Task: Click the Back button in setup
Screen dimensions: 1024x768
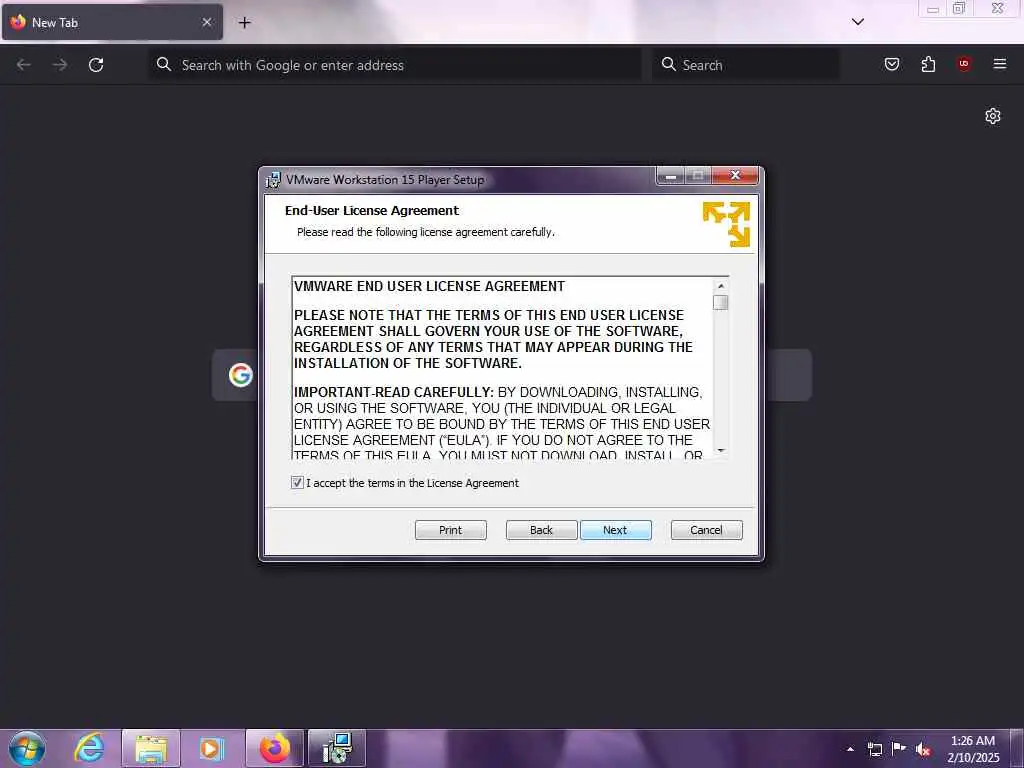Action: [541, 530]
